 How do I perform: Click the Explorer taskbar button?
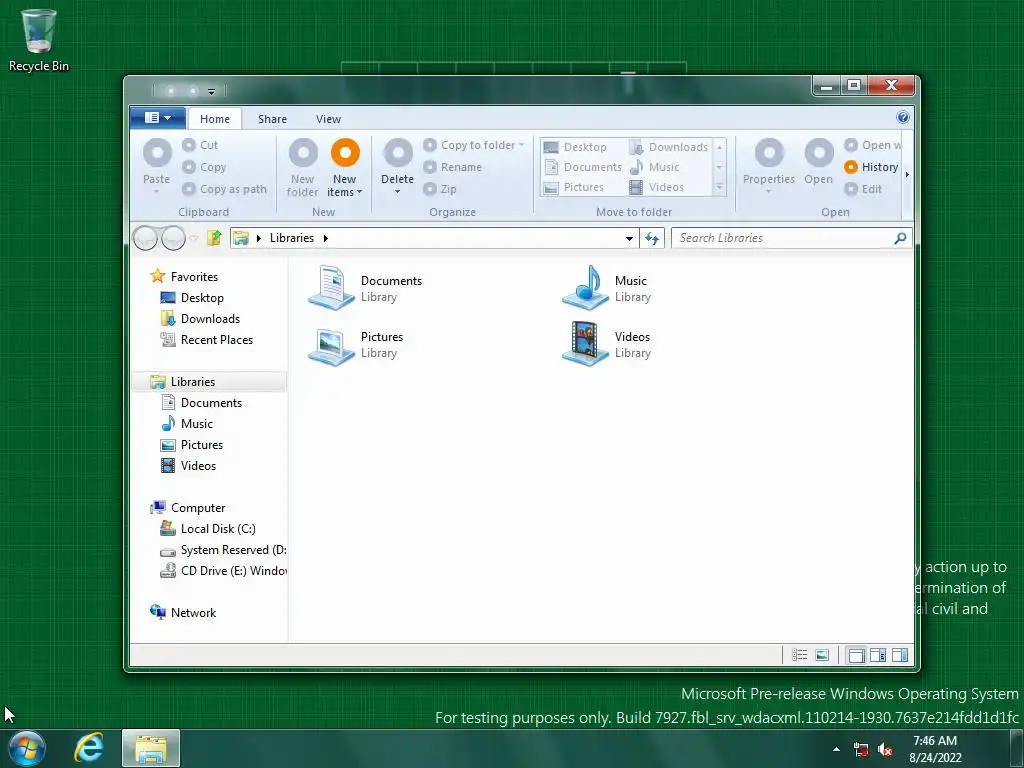point(151,748)
